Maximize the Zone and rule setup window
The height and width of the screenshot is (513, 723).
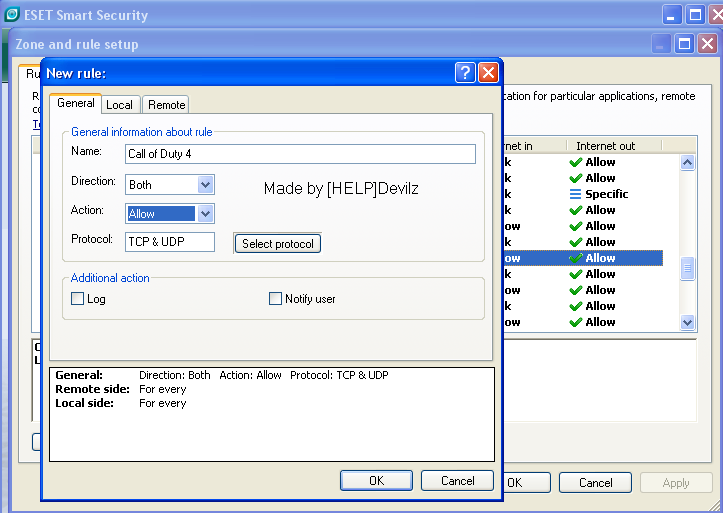click(684, 44)
